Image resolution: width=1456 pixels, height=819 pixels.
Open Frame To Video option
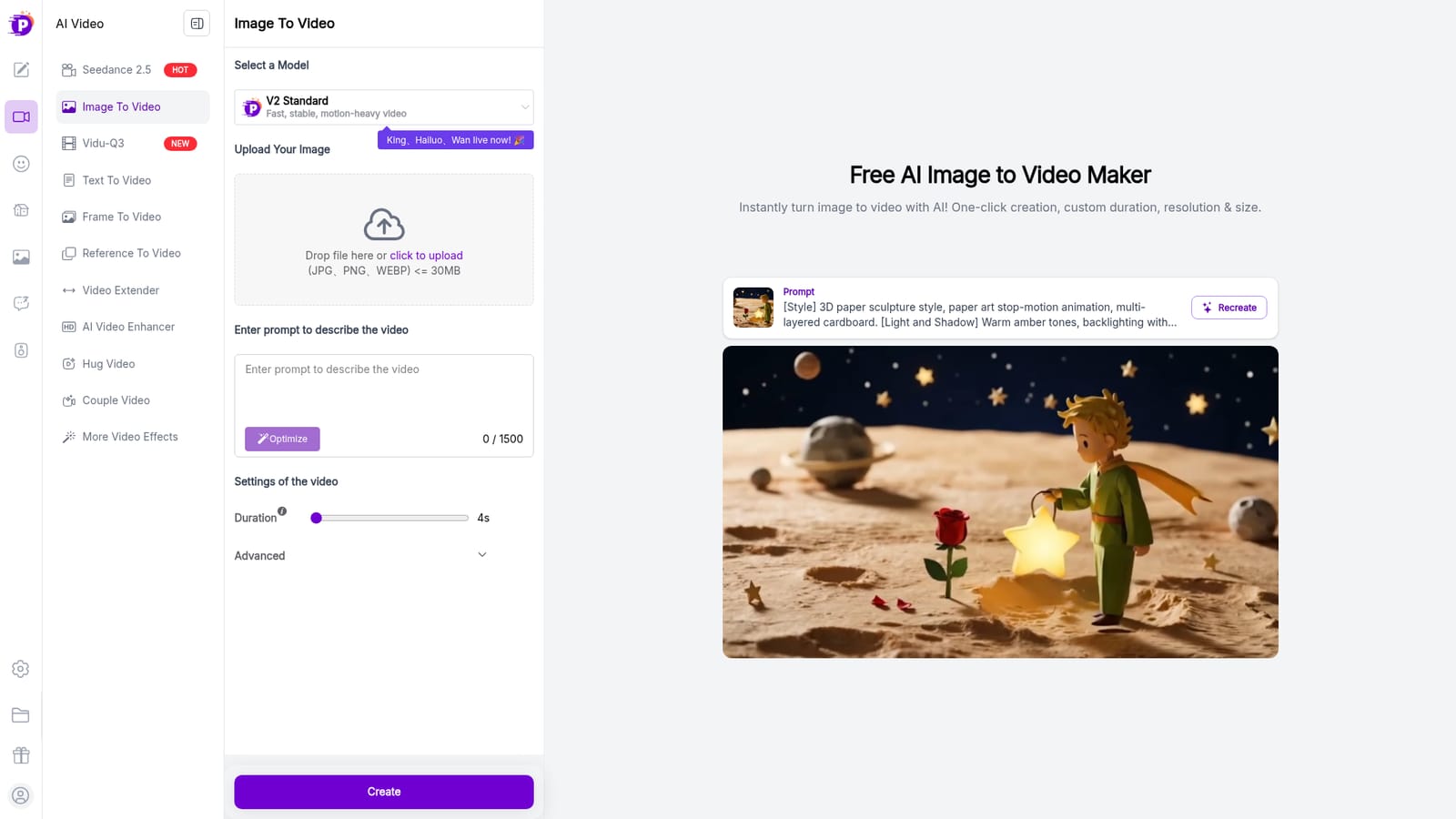[133, 217]
